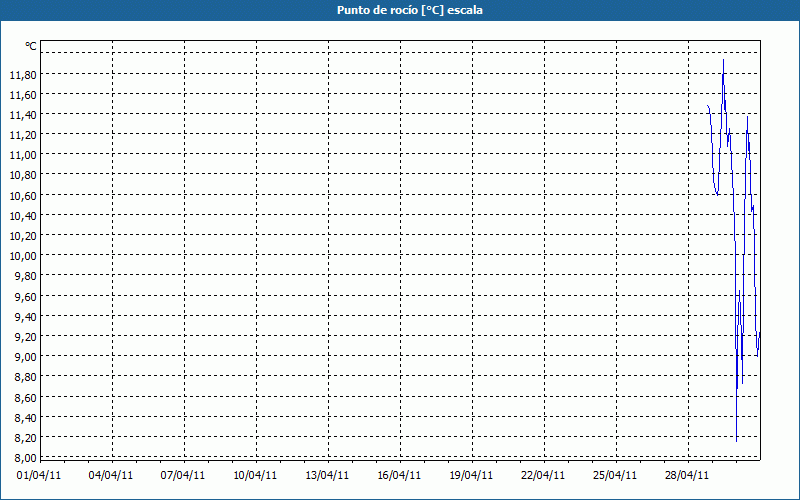Click the 19/04/11 date label
Screen dimensions: 800x500
point(471,476)
